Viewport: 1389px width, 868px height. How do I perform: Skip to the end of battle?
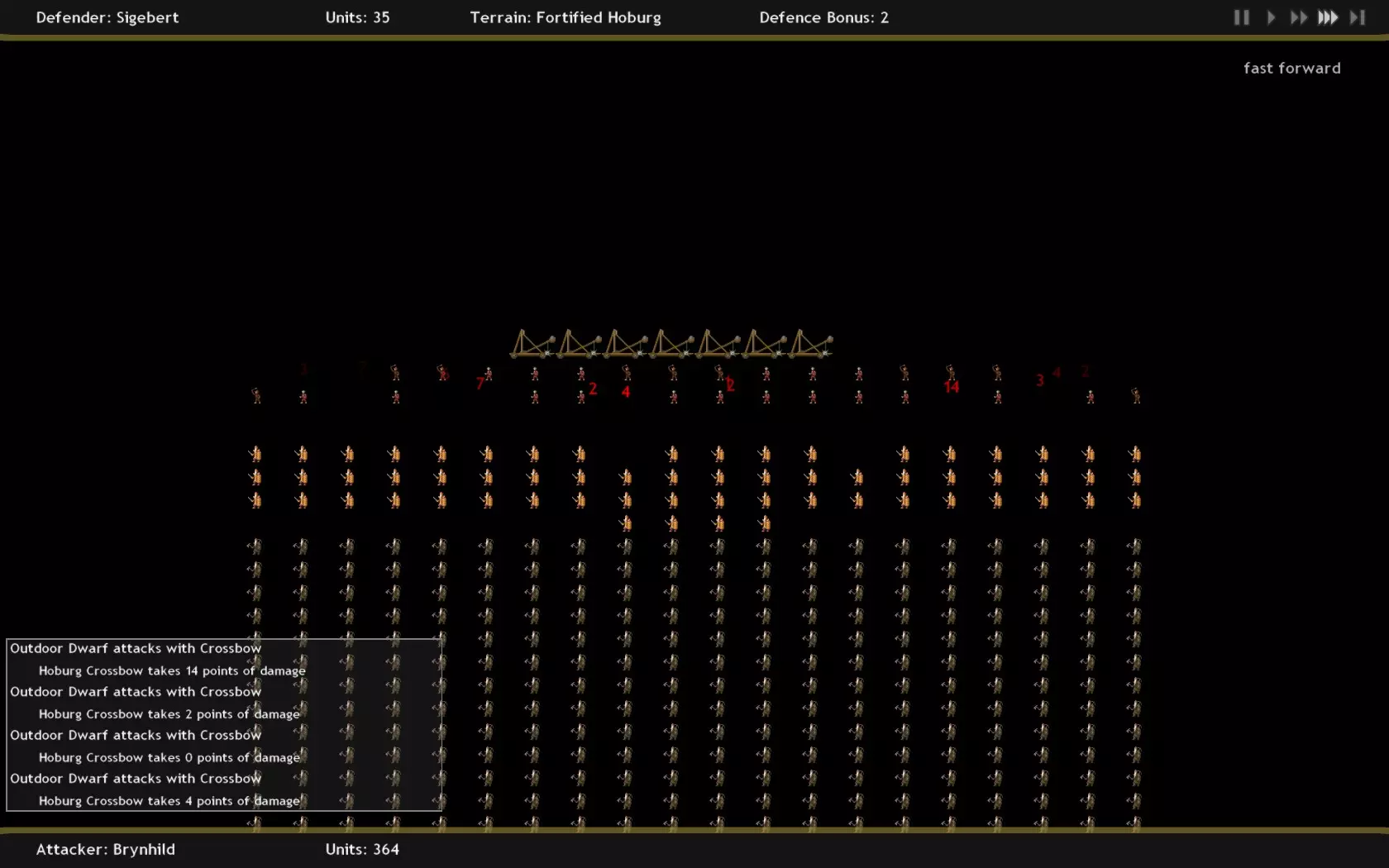[x=1358, y=17]
